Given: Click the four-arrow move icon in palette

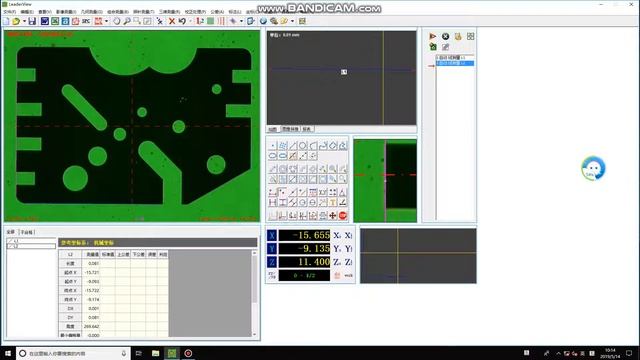Looking at the screenshot, I should [x=333, y=216].
